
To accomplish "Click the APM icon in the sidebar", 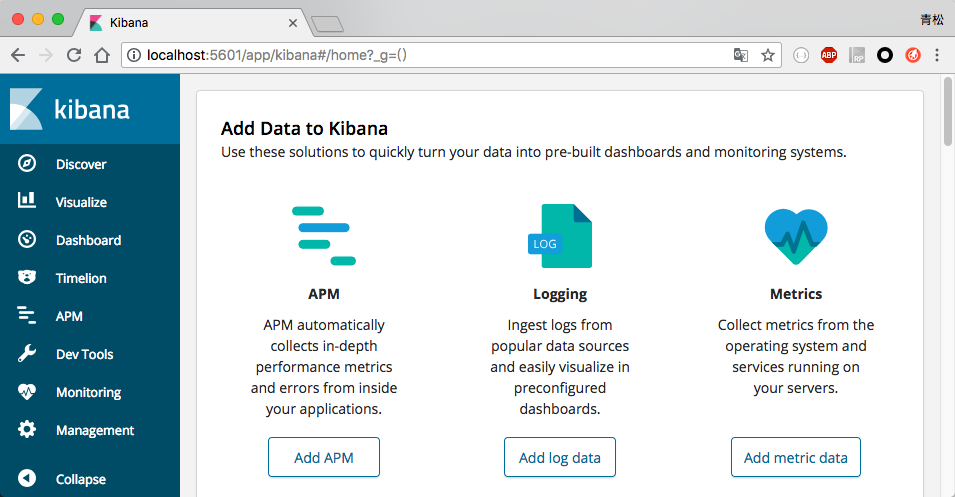I will pos(27,315).
